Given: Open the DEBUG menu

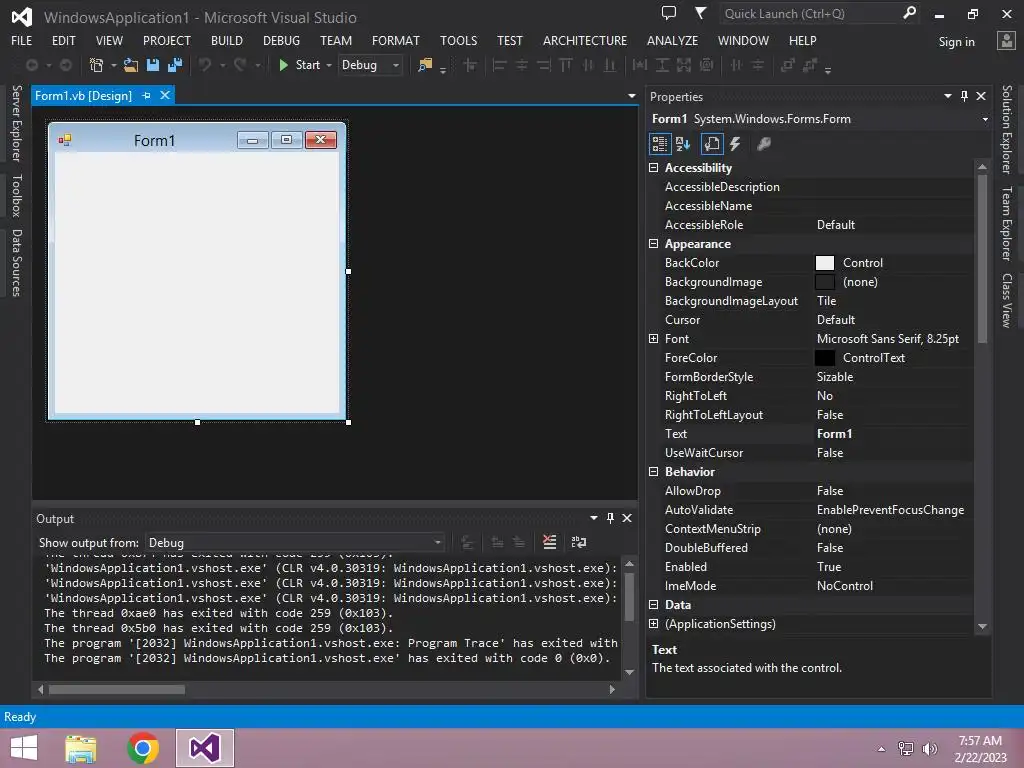Looking at the screenshot, I should click(x=281, y=40).
